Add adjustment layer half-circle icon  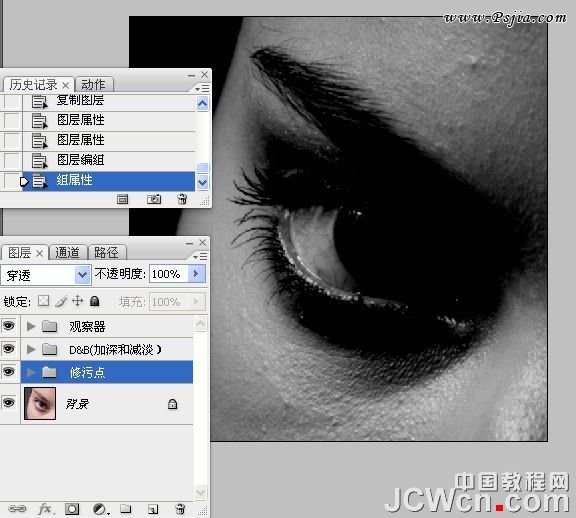pos(99,509)
